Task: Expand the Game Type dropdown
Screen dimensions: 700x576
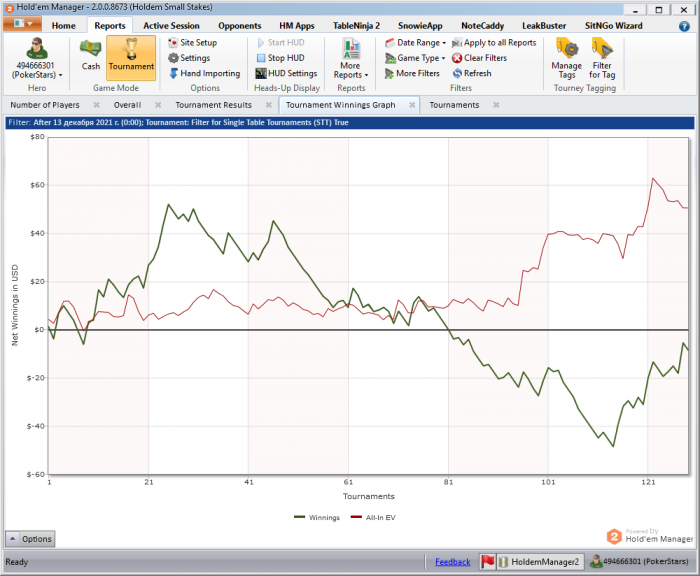Action: click(x=414, y=58)
